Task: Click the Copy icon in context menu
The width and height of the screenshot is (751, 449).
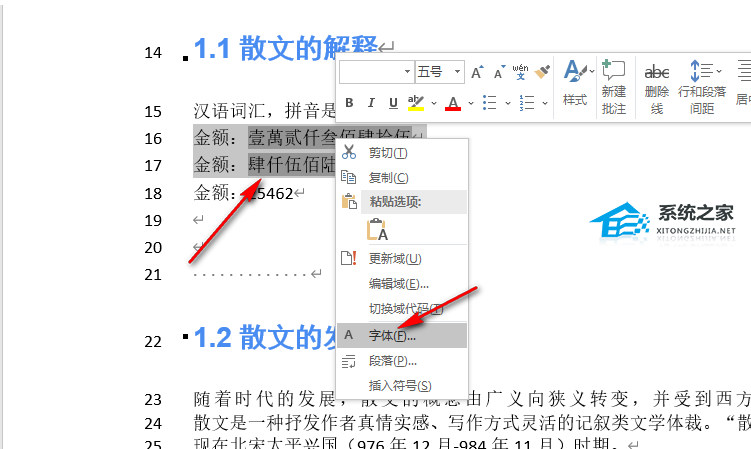Action: coord(349,177)
